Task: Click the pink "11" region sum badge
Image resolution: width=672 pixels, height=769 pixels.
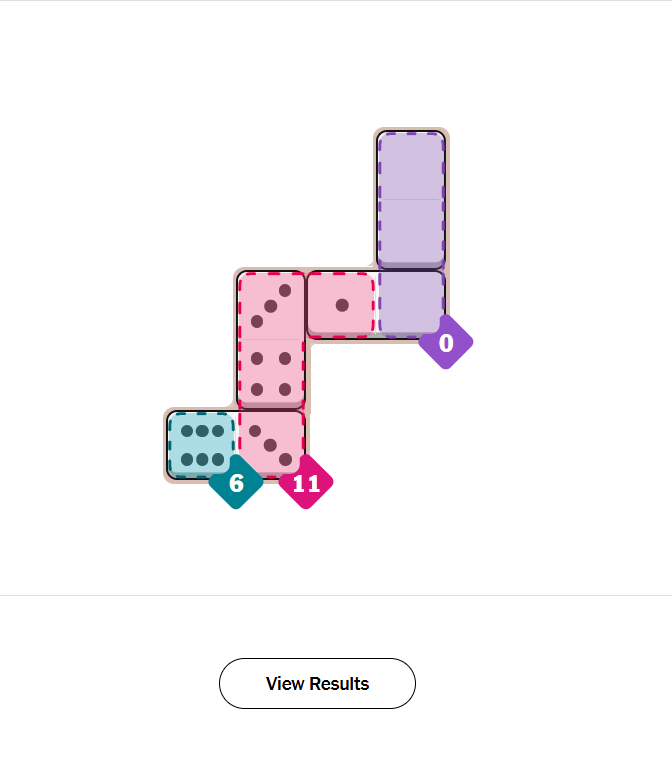Action: tap(306, 483)
